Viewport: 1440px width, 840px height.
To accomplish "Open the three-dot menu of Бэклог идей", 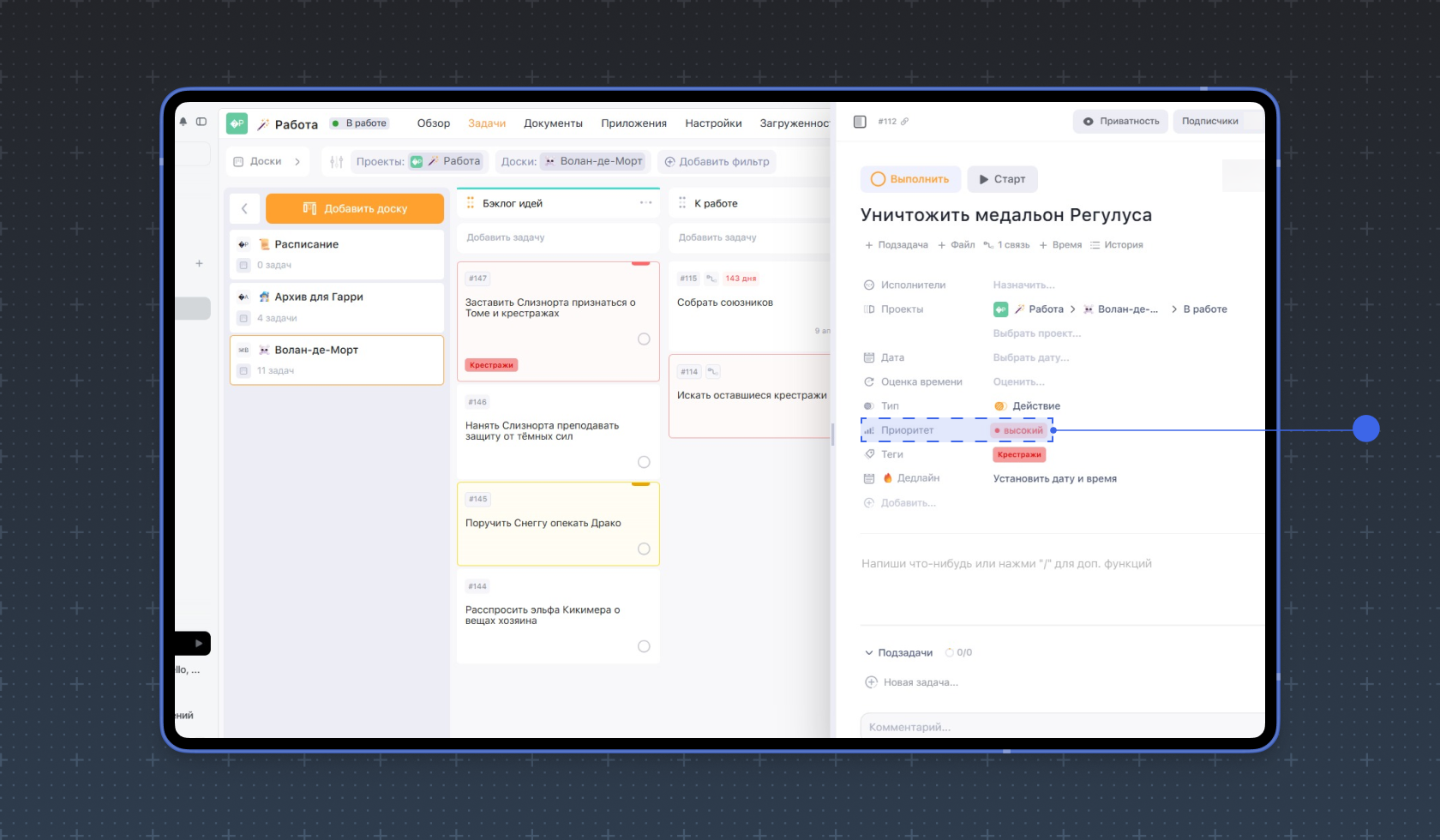I will (645, 203).
